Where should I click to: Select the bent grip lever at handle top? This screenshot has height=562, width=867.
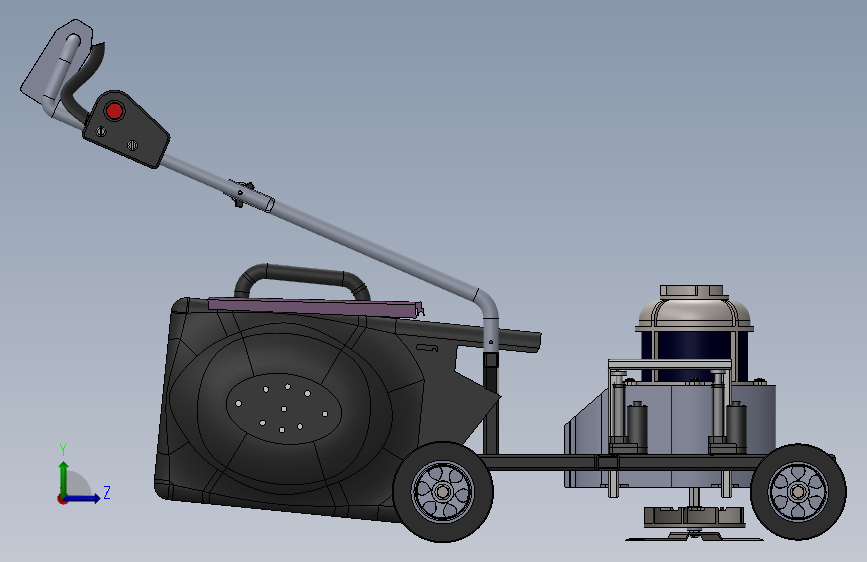[82, 83]
